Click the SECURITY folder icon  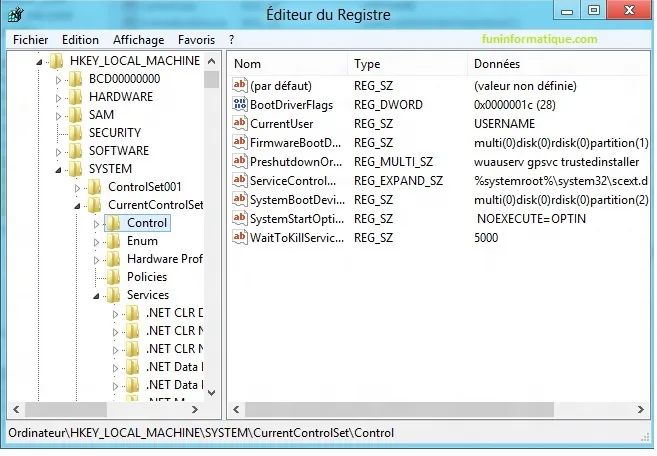coord(75,133)
